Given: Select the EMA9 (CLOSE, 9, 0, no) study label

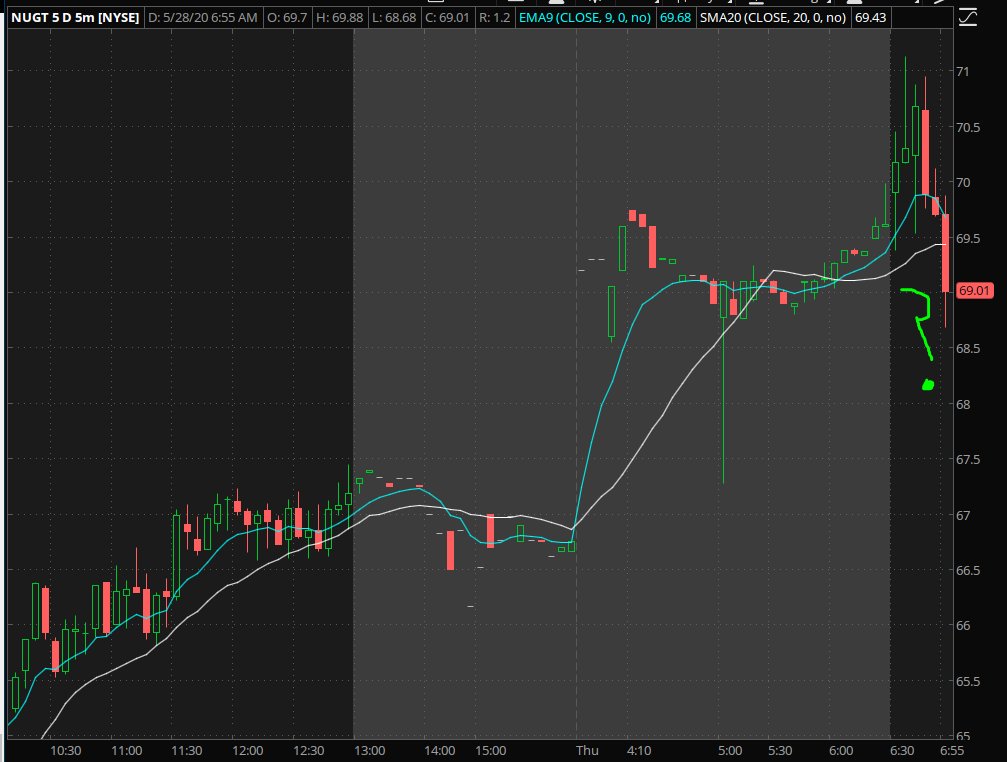Looking at the screenshot, I should coord(584,17).
